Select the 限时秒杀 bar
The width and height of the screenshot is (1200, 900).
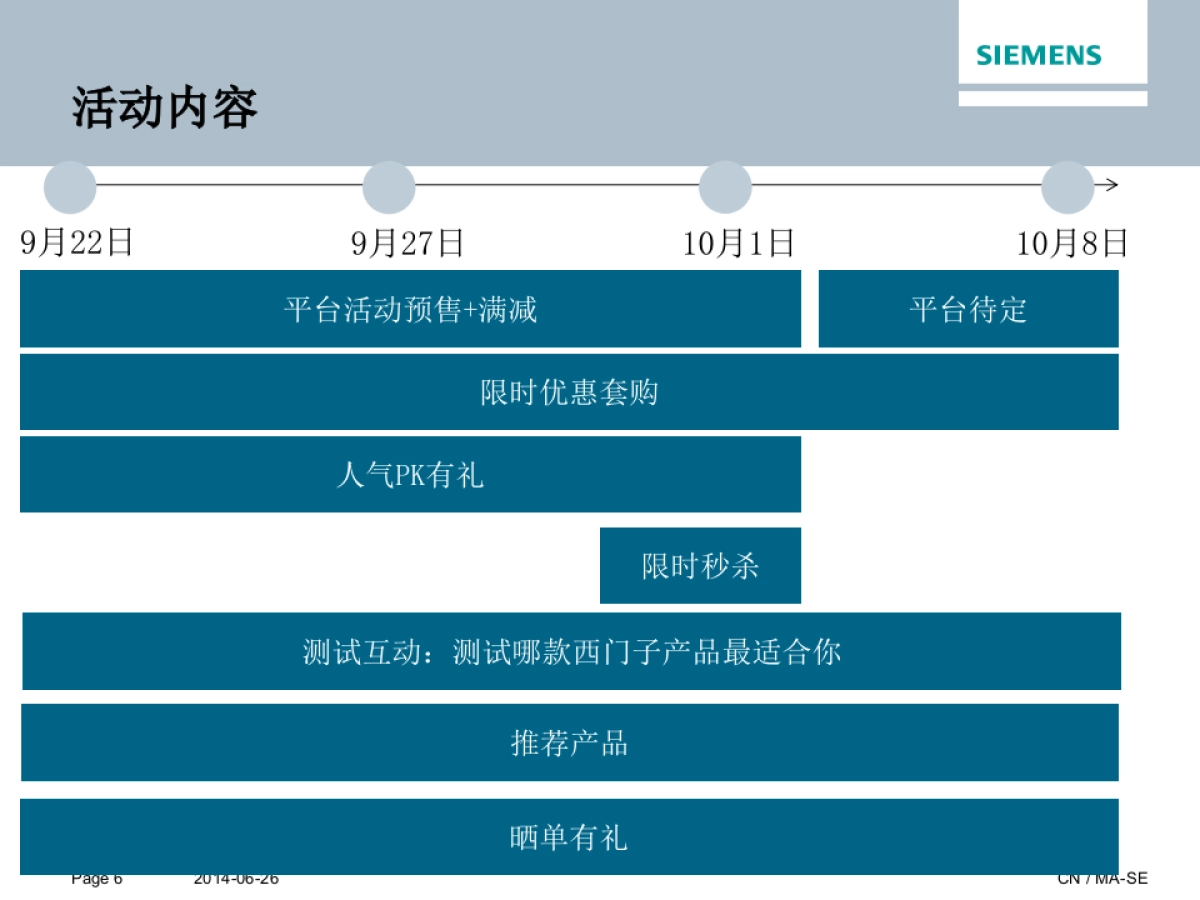tap(699, 565)
